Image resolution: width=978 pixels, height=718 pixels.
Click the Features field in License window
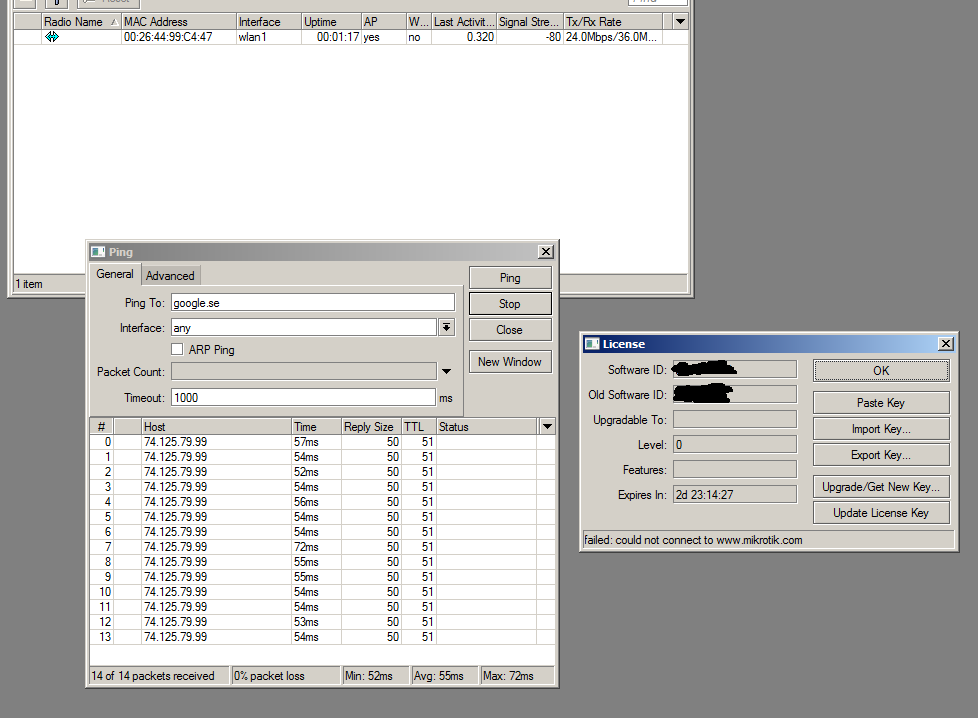pyautogui.click(x=735, y=469)
